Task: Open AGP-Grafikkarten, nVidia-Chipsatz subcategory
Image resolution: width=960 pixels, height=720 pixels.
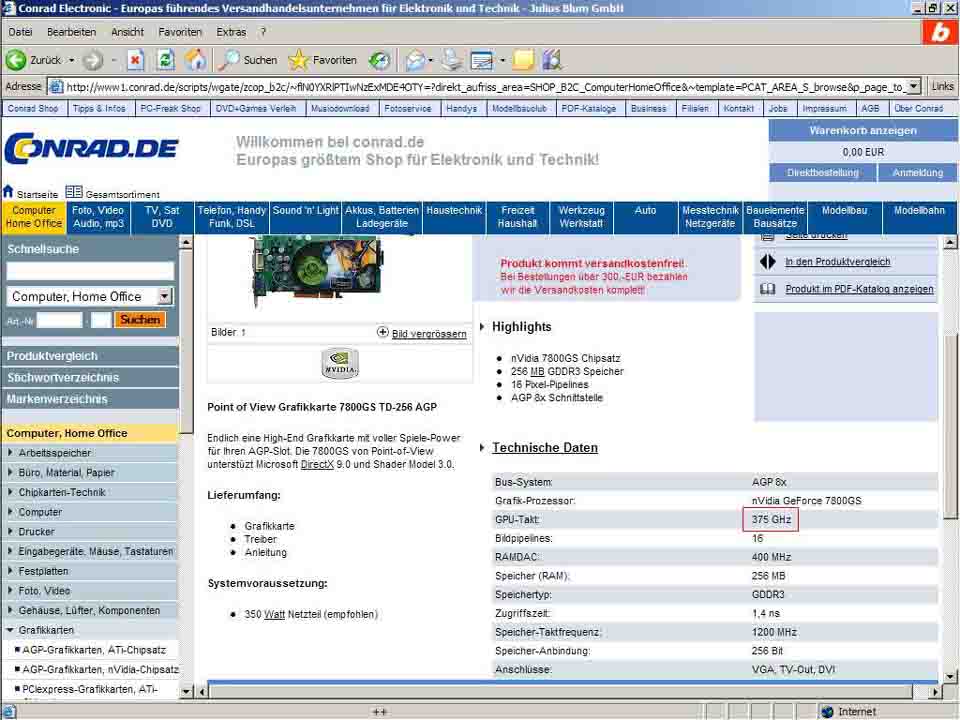Action: [x=100, y=669]
